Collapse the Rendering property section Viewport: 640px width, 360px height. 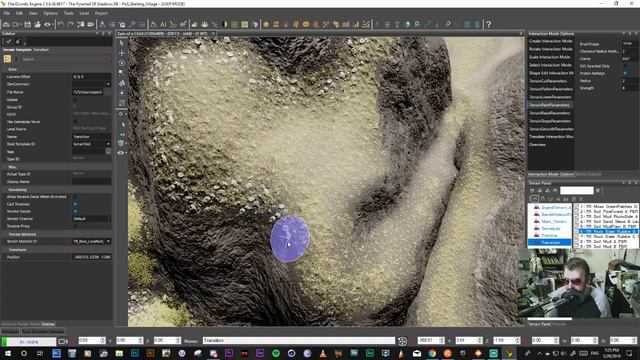click(x=17, y=190)
